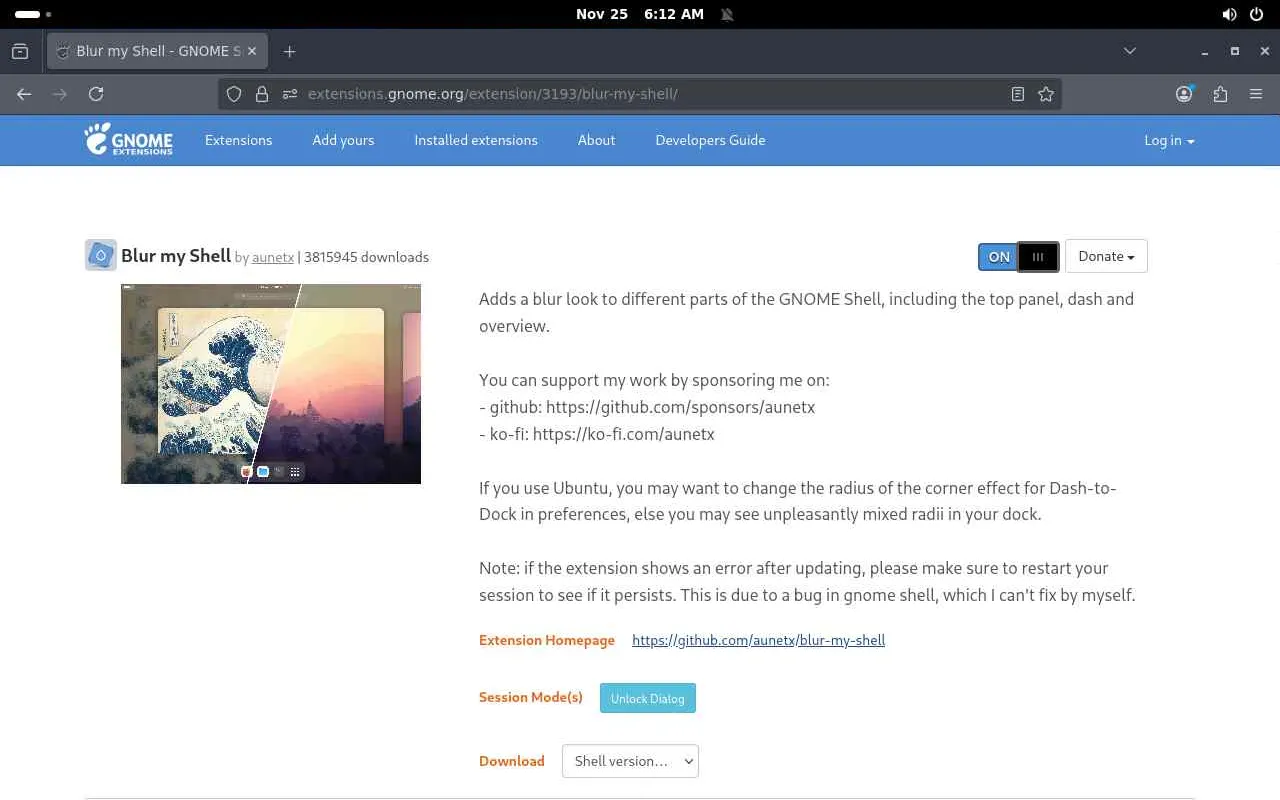The width and height of the screenshot is (1280, 800).
Task: Reload the current page
Action: [96, 94]
